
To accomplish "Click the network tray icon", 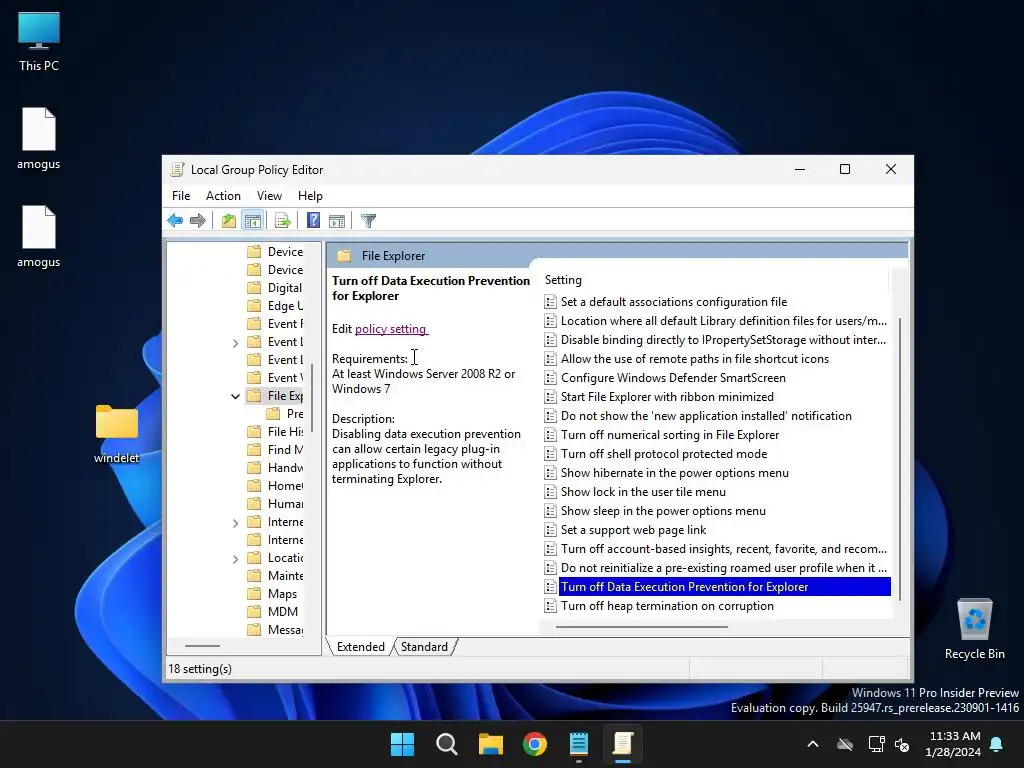I will tap(876, 744).
